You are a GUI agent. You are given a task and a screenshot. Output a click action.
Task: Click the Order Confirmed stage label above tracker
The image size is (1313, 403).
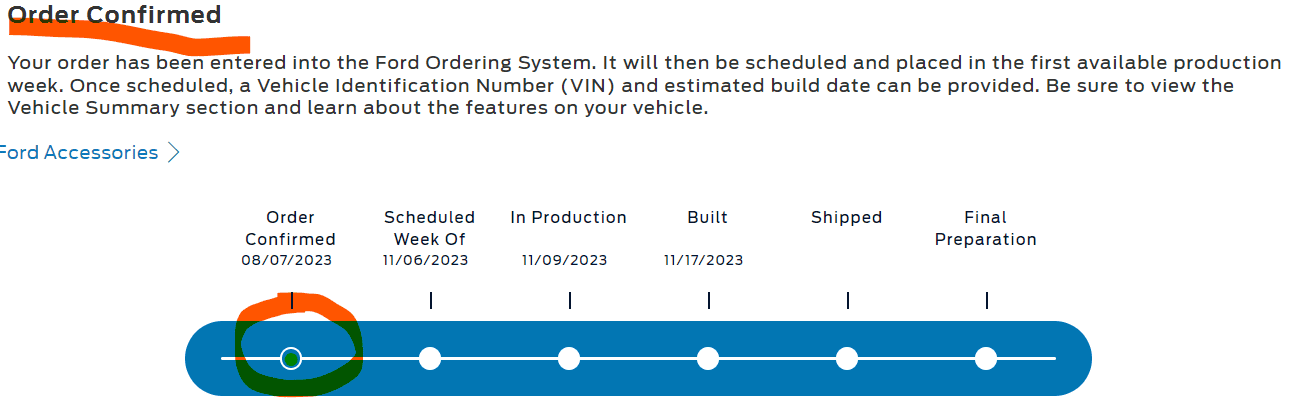[x=290, y=228]
